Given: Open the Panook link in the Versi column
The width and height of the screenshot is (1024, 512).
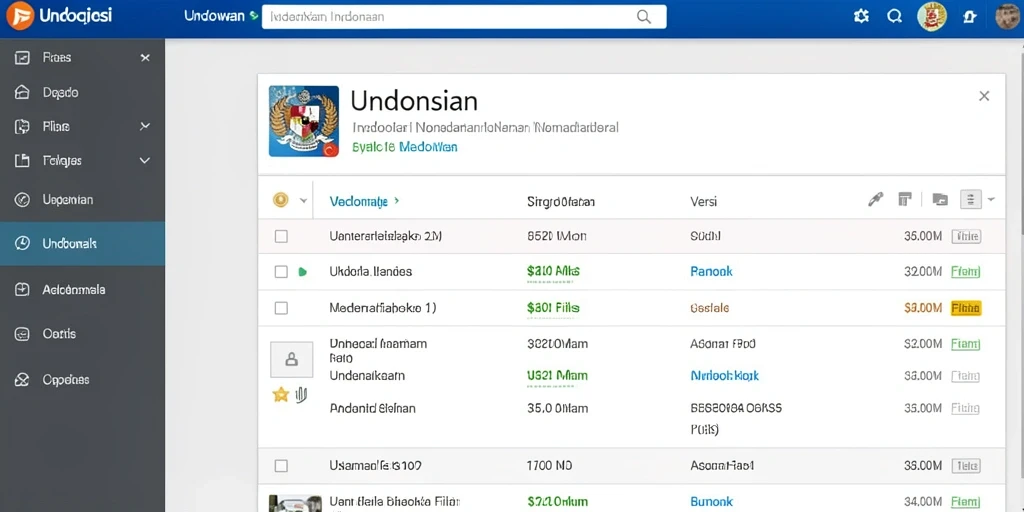Looking at the screenshot, I should point(711,271).
